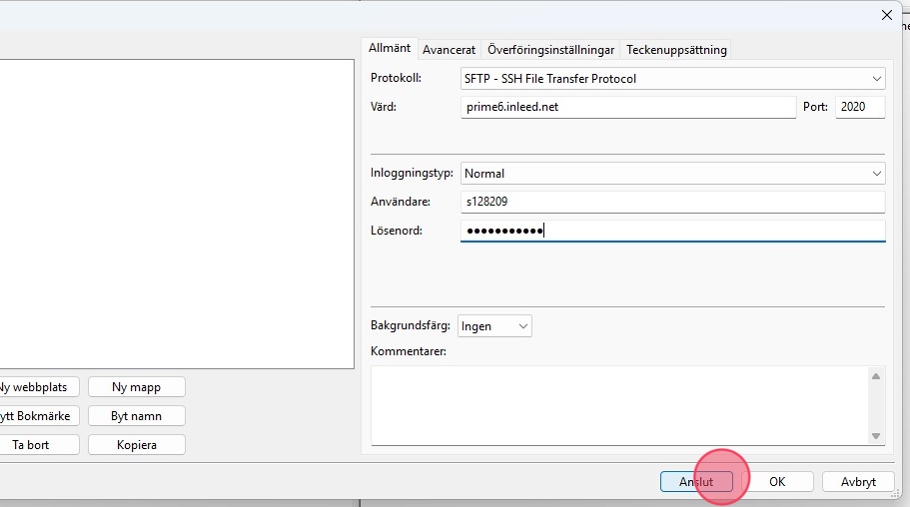Open the Överföringsinställningar tab
This screenshot has height=507, width=910.
[x=550, y=50]
